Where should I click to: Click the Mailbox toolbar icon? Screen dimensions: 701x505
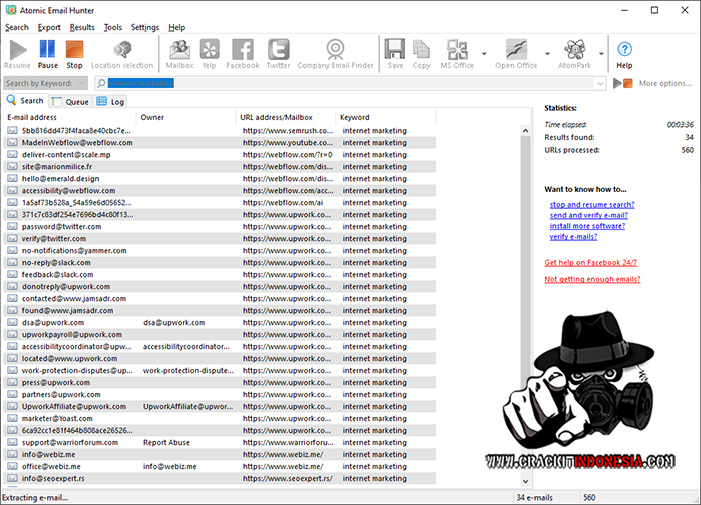[x=179, y=53]
